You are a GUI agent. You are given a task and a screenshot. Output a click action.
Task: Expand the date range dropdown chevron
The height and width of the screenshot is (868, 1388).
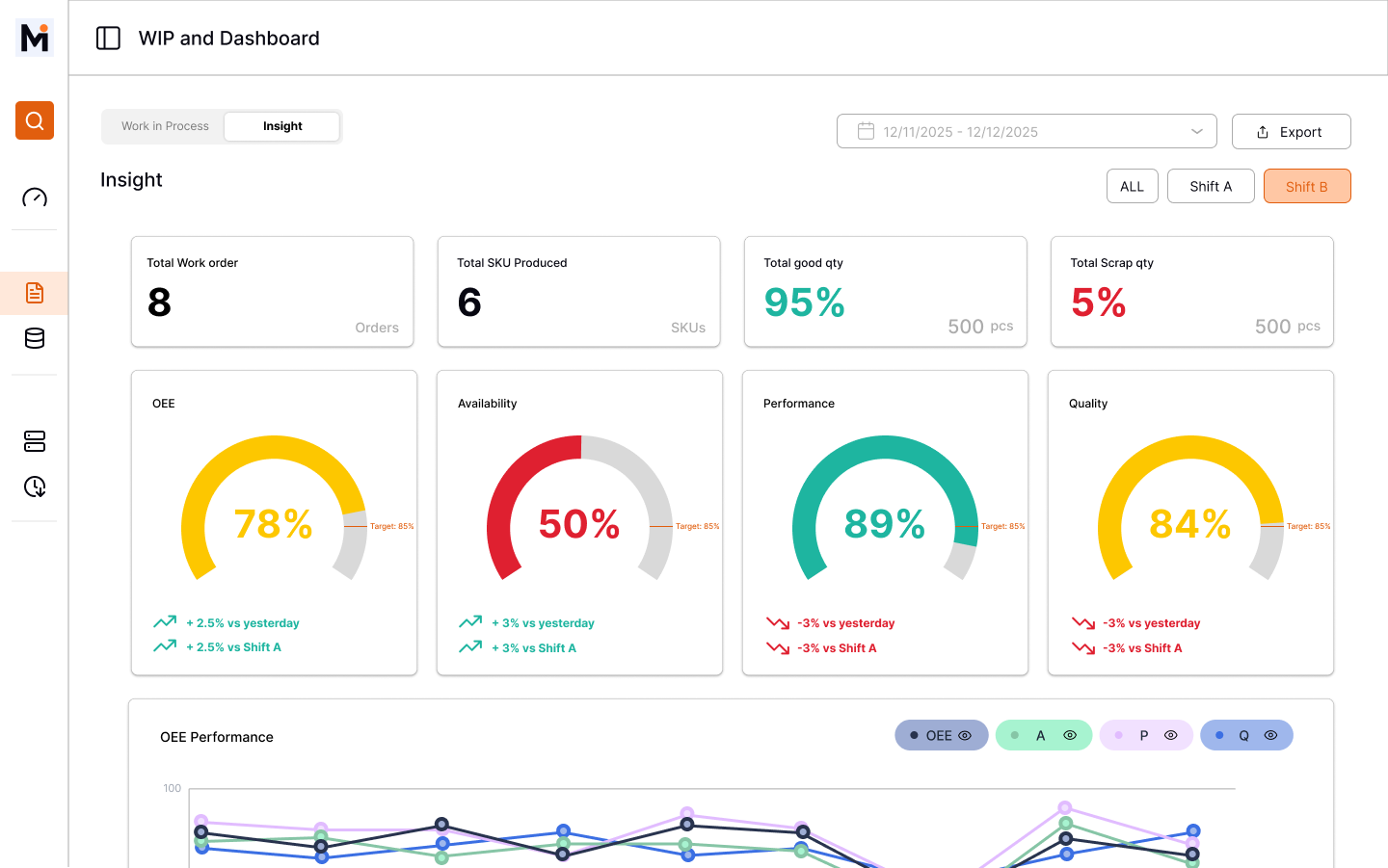pyautogui.click(x=1196, y=131)
